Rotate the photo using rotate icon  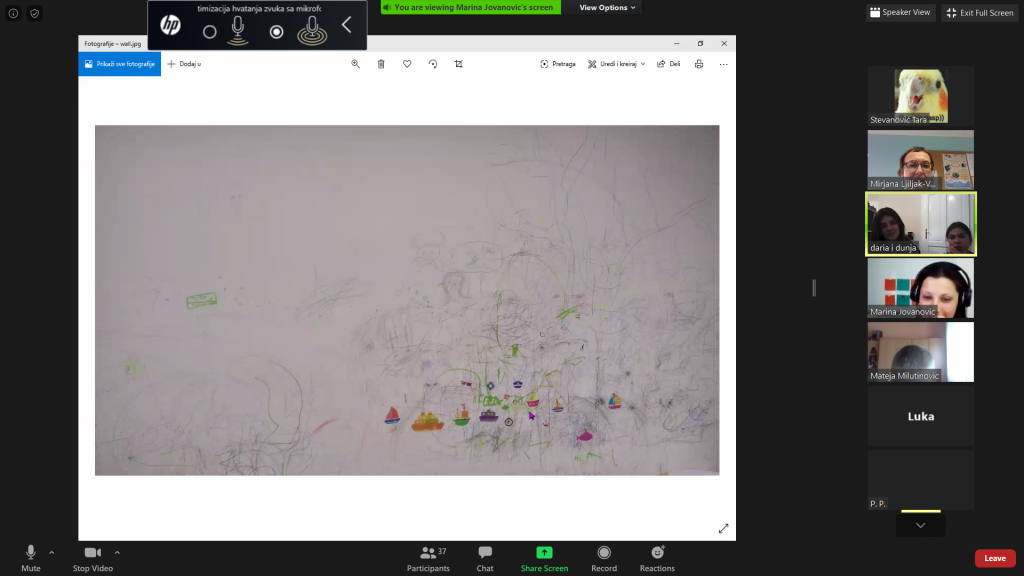coord(433,64)
